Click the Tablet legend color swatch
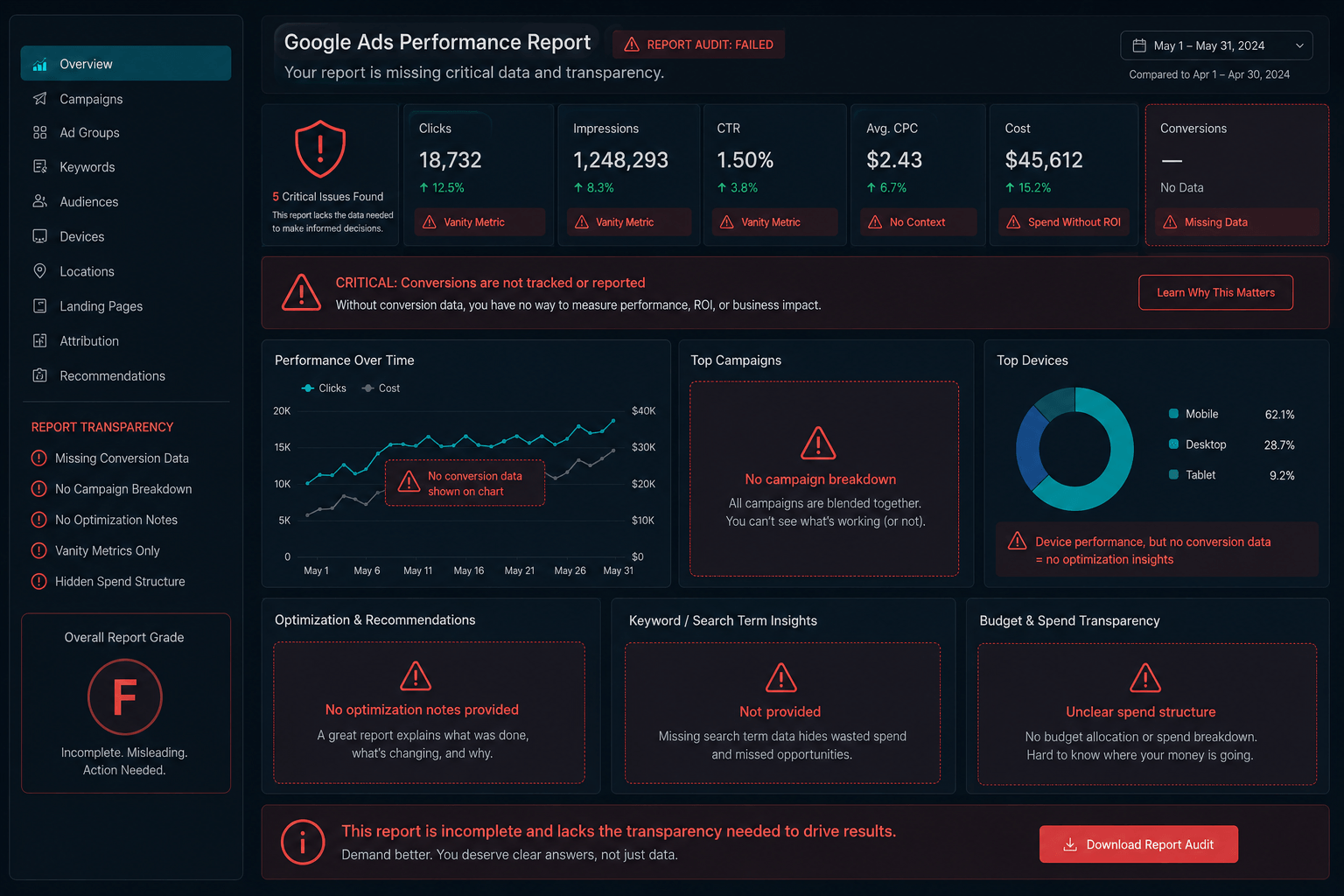Screen dimensions: 1344x896 click(x=1173, y=474)
